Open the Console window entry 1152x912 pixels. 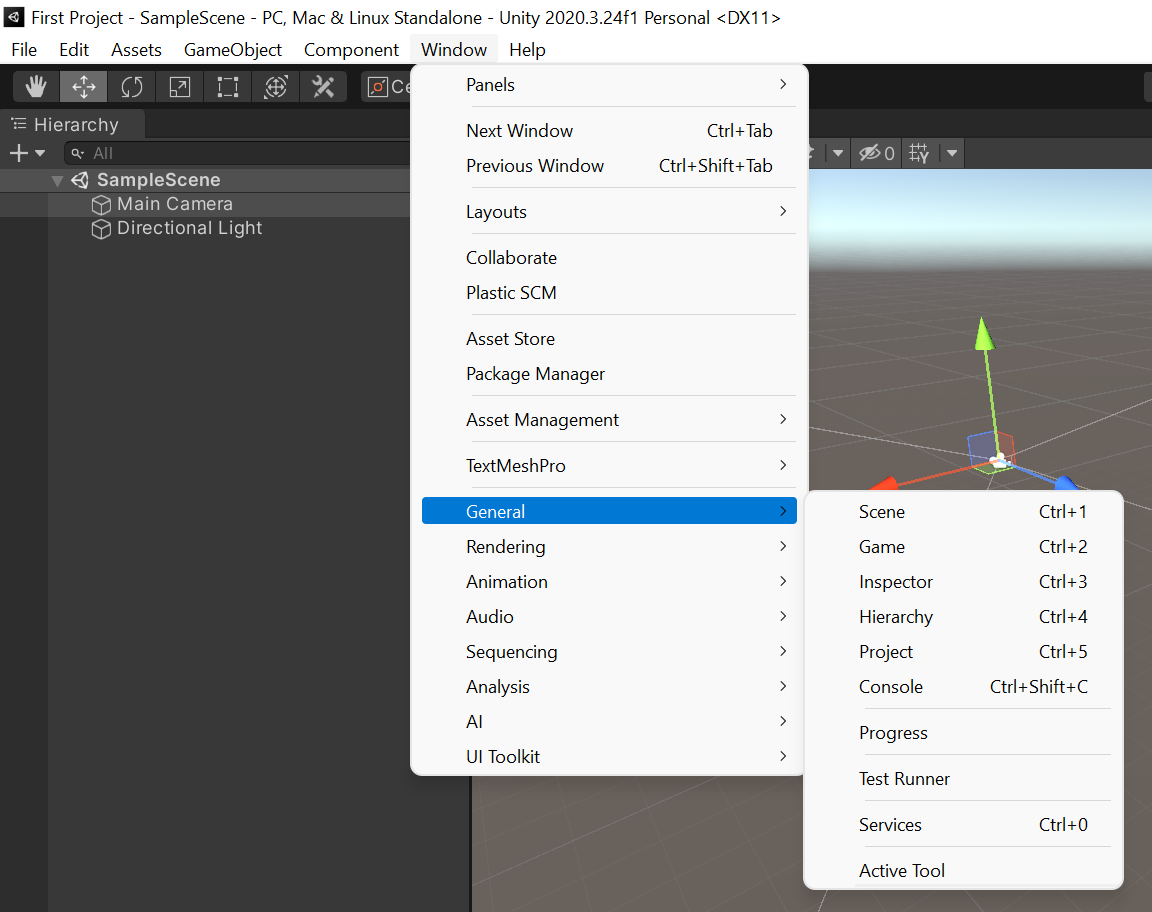click(890, 687)
